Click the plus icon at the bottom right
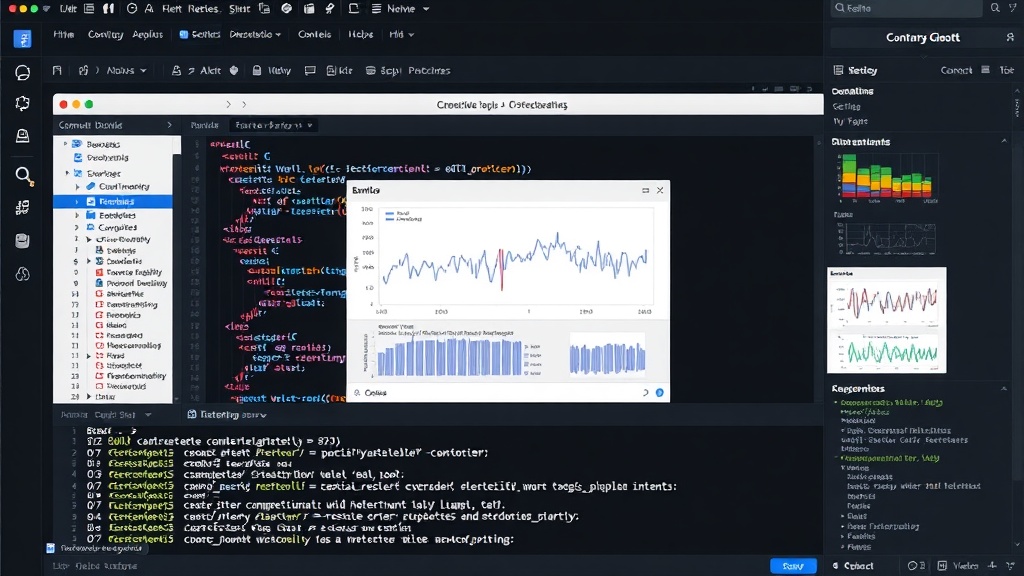1024x576 pixels. (992, 566)
